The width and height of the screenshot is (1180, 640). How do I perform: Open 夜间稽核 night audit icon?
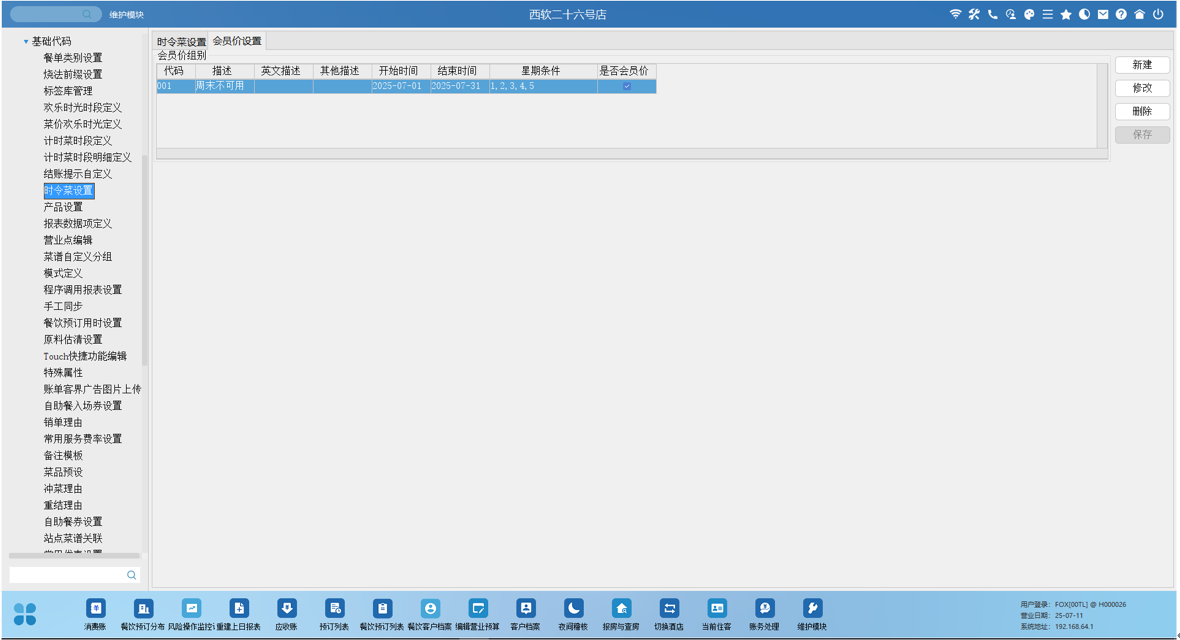click(573, 609)
